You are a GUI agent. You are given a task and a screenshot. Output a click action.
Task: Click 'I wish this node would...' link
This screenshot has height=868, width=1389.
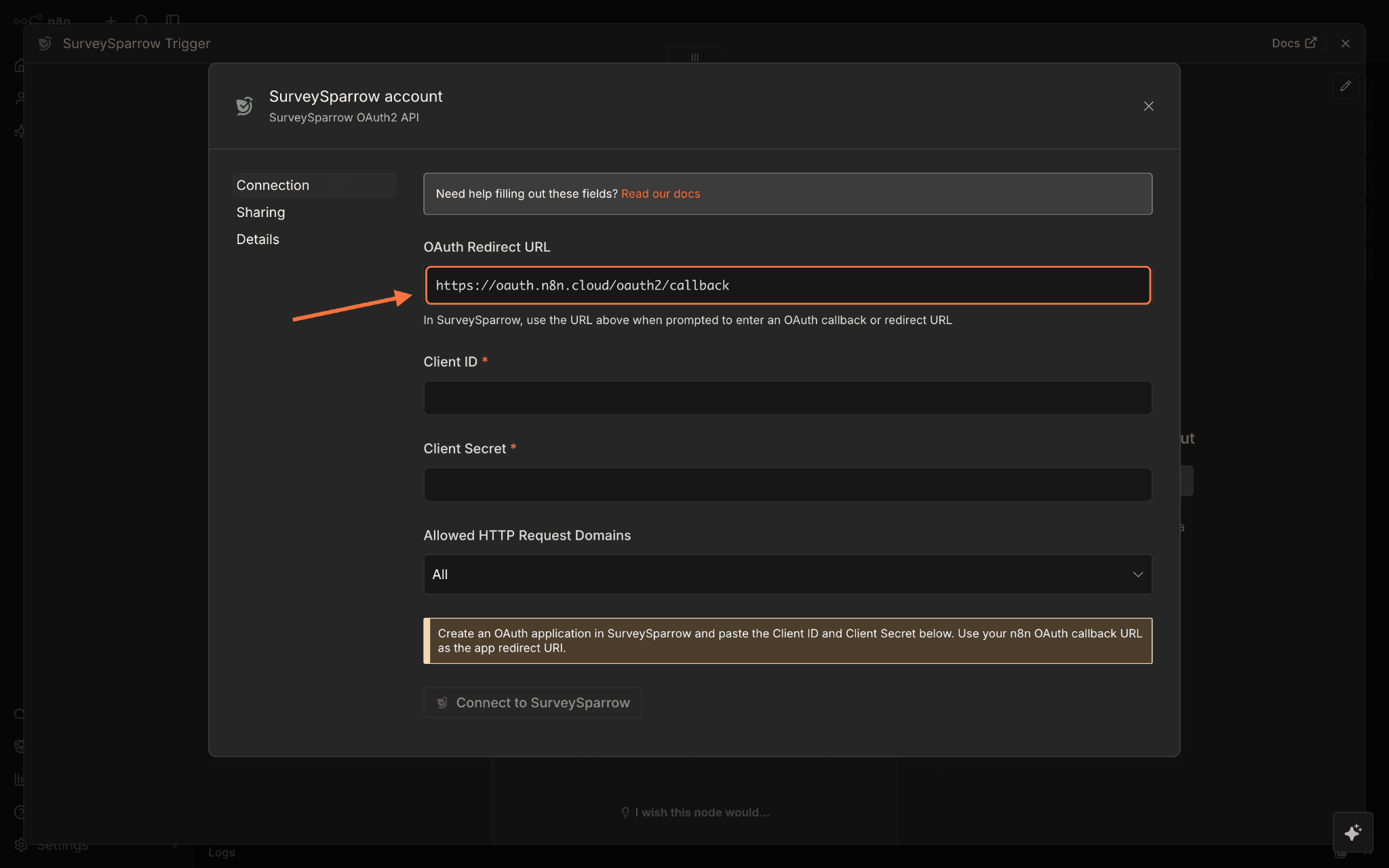click(695, 812)
